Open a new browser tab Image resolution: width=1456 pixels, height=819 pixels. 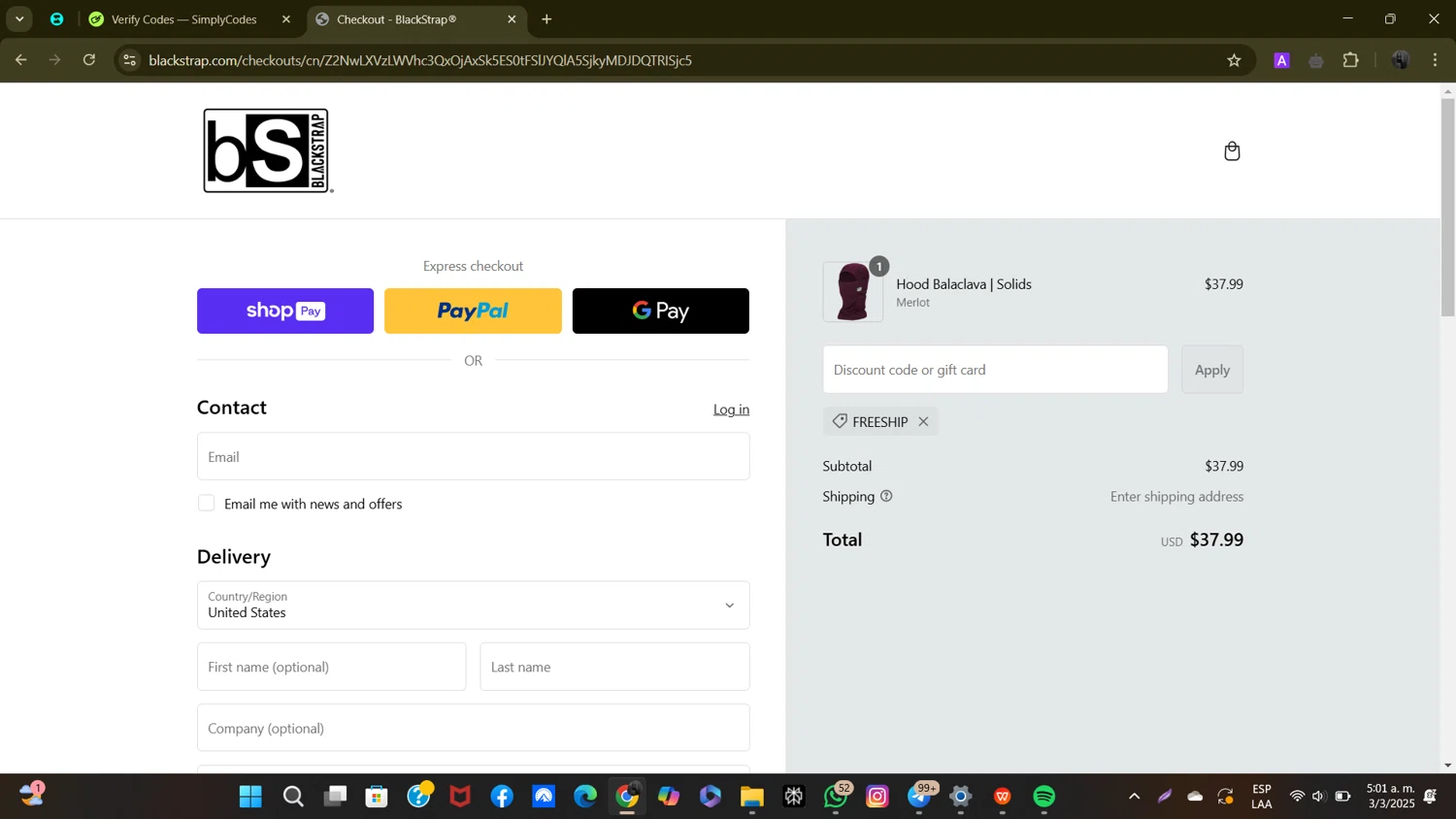pyautogui.click(x=546, y=19)
